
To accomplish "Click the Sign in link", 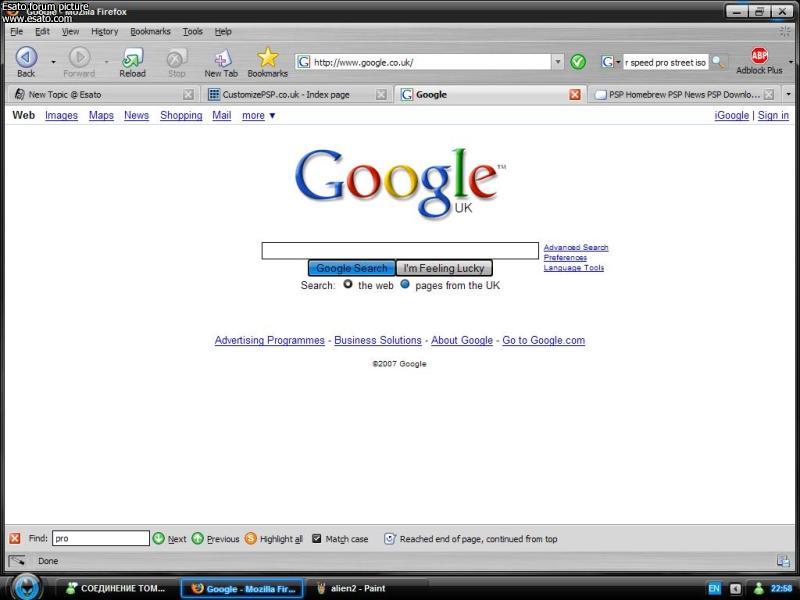I will 773,115.
